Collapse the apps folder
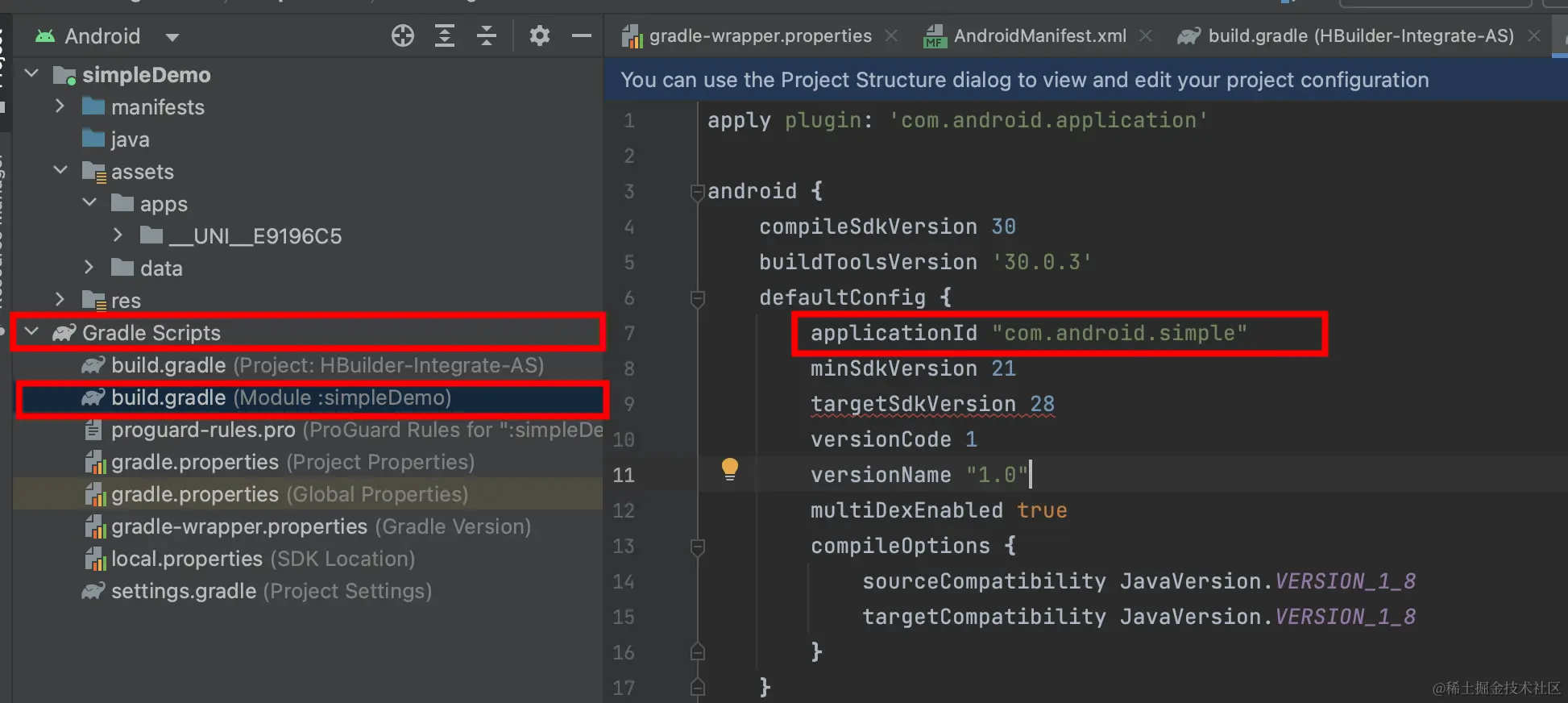1568x703 pixels. click(x=89, y=203)
